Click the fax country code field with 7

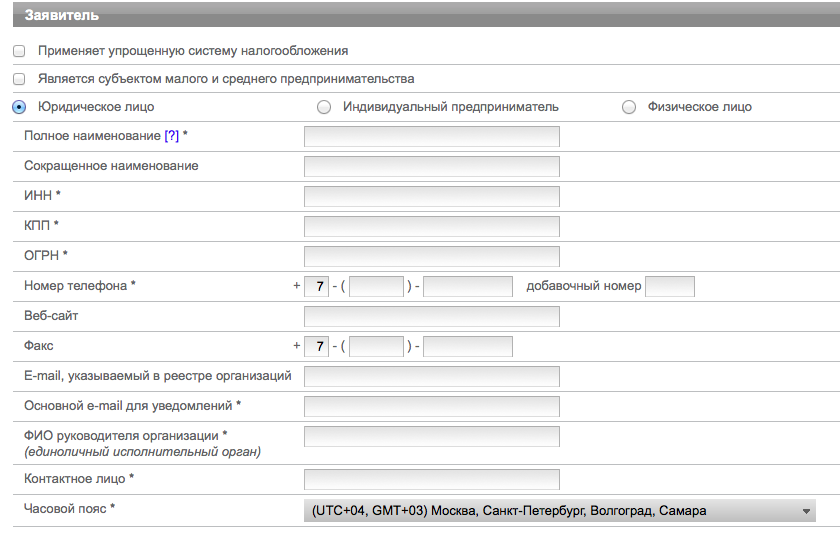[317, 347]
